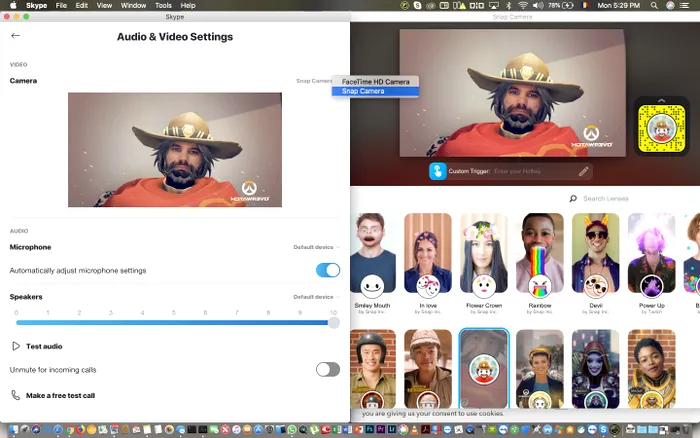This screenshot has height=438, width=700.
Task: Click the Custom Trigger hotkey field
Action: 533,171
